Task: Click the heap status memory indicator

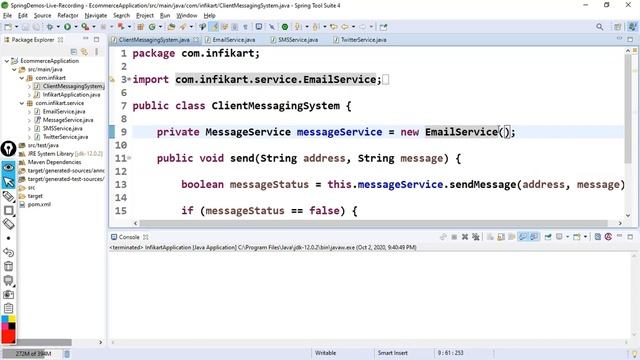Action: [x=32, y=353]
